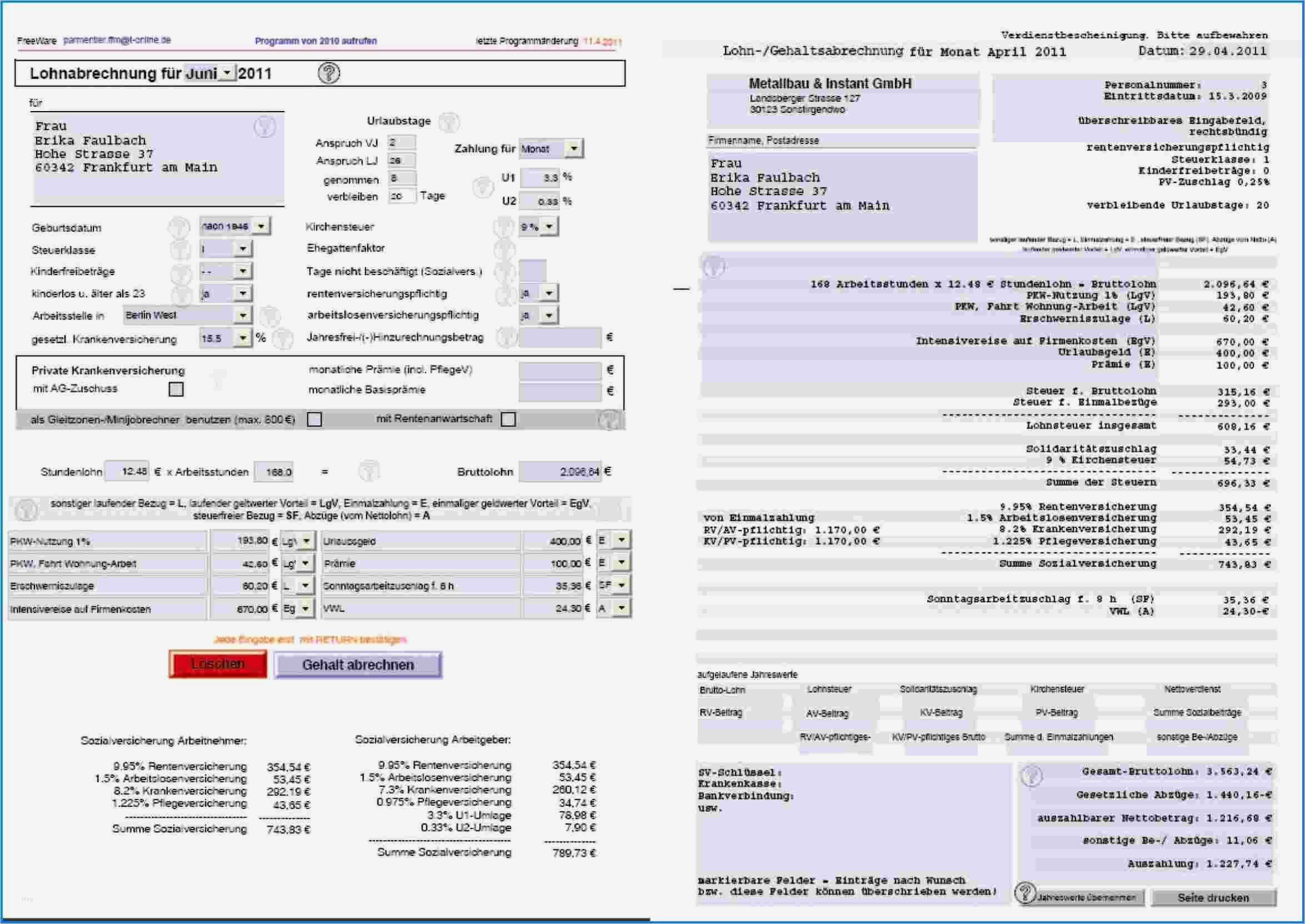Click help icon beside Jahreswerte übernehmen

click(x=1025, y=893)
